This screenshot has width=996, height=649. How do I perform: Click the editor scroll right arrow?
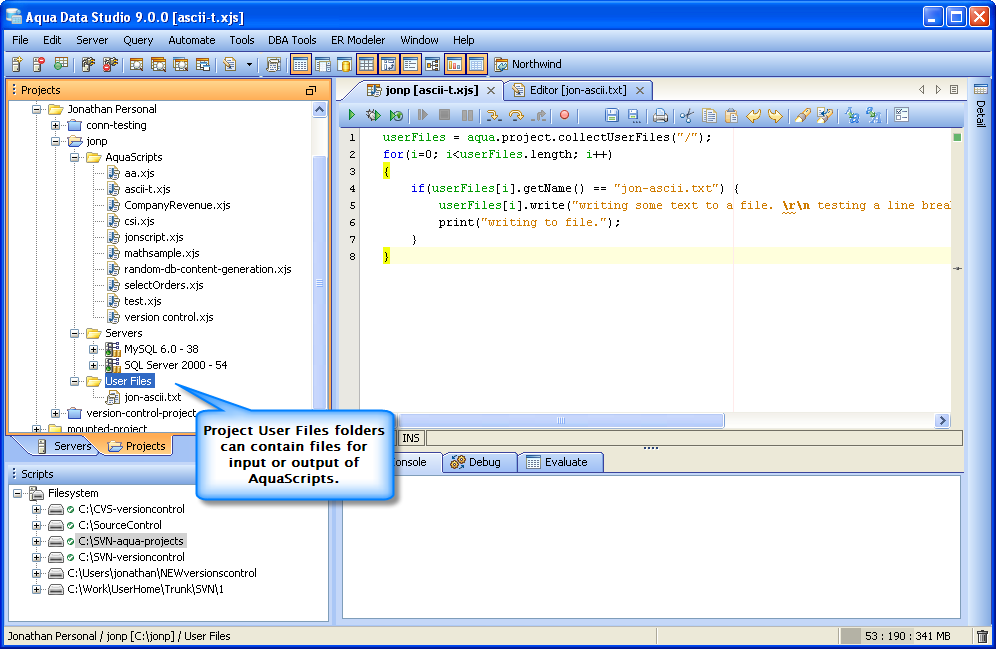[x=942, y=420]
